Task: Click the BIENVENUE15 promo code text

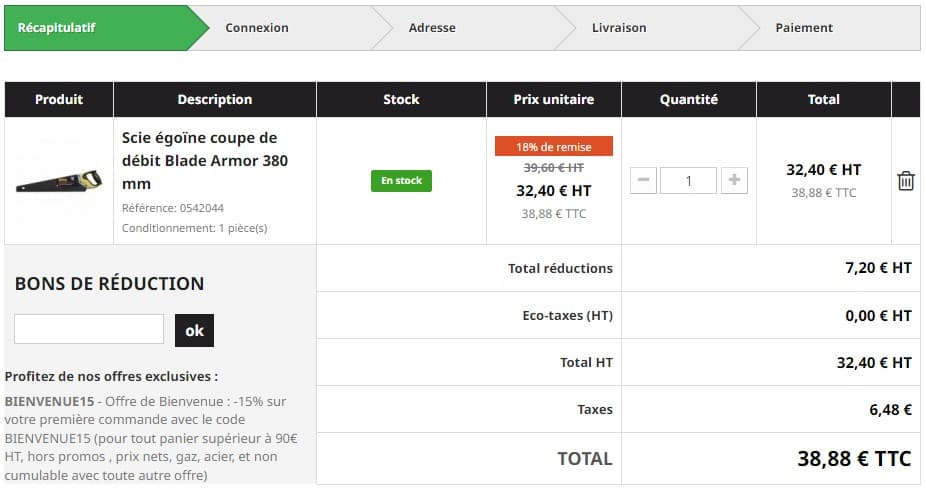Action: coord(44,401)
